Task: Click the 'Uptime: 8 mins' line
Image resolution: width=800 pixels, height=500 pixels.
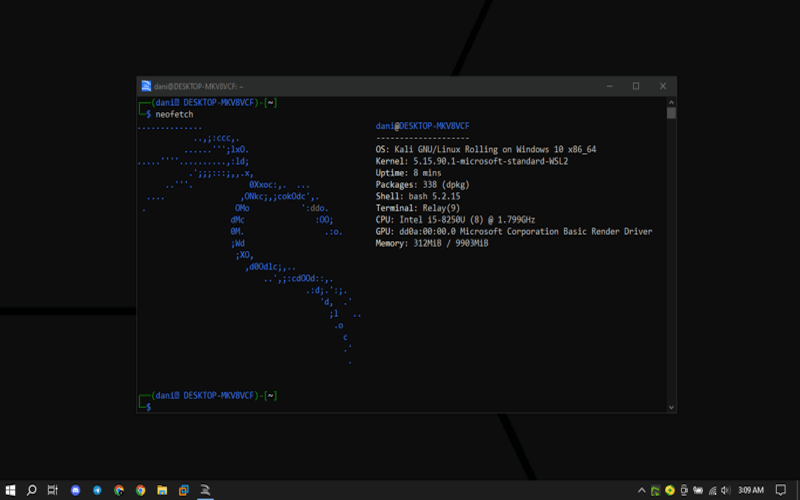Action: [408, 173]
